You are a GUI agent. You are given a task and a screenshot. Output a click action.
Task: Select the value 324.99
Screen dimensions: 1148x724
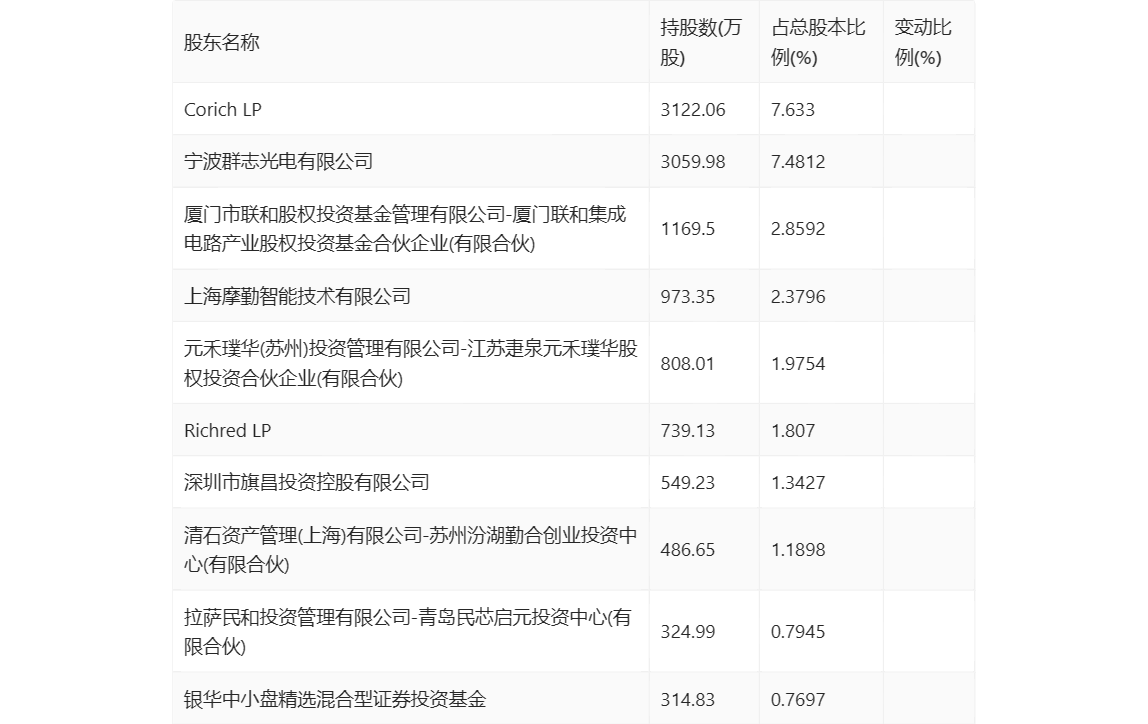pos(687,632)
